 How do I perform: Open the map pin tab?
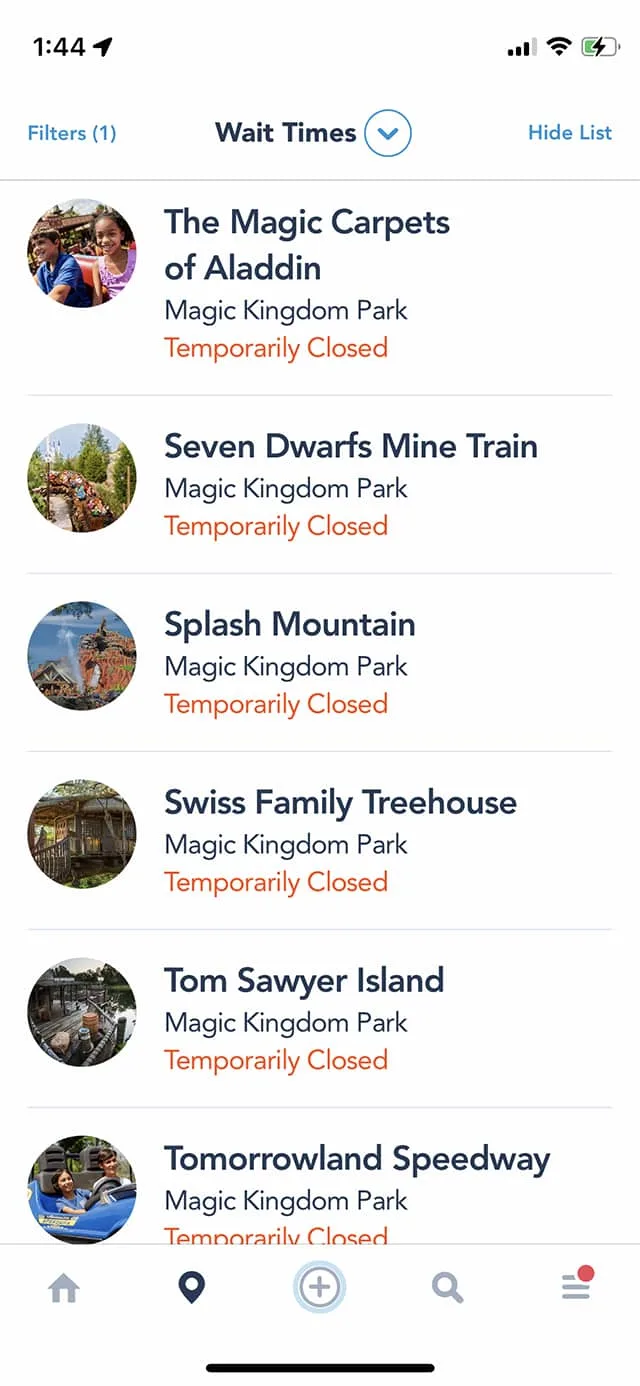point(191,1288)
